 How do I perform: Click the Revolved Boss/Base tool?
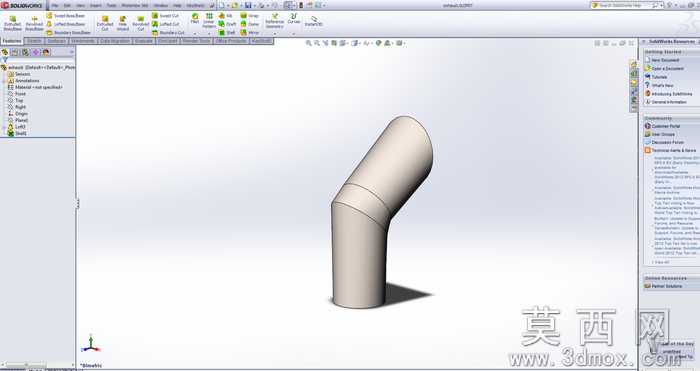(x=34, y=23)
